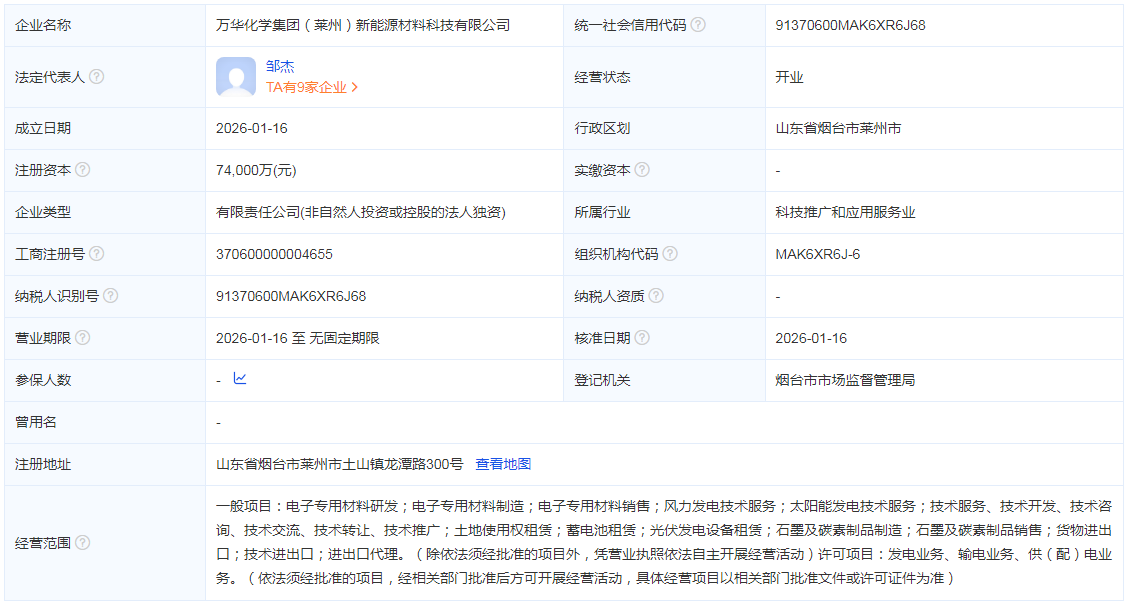Click question mark icon beside 经营范围
The image size is (1126, 604).
(x=83, y=543)
